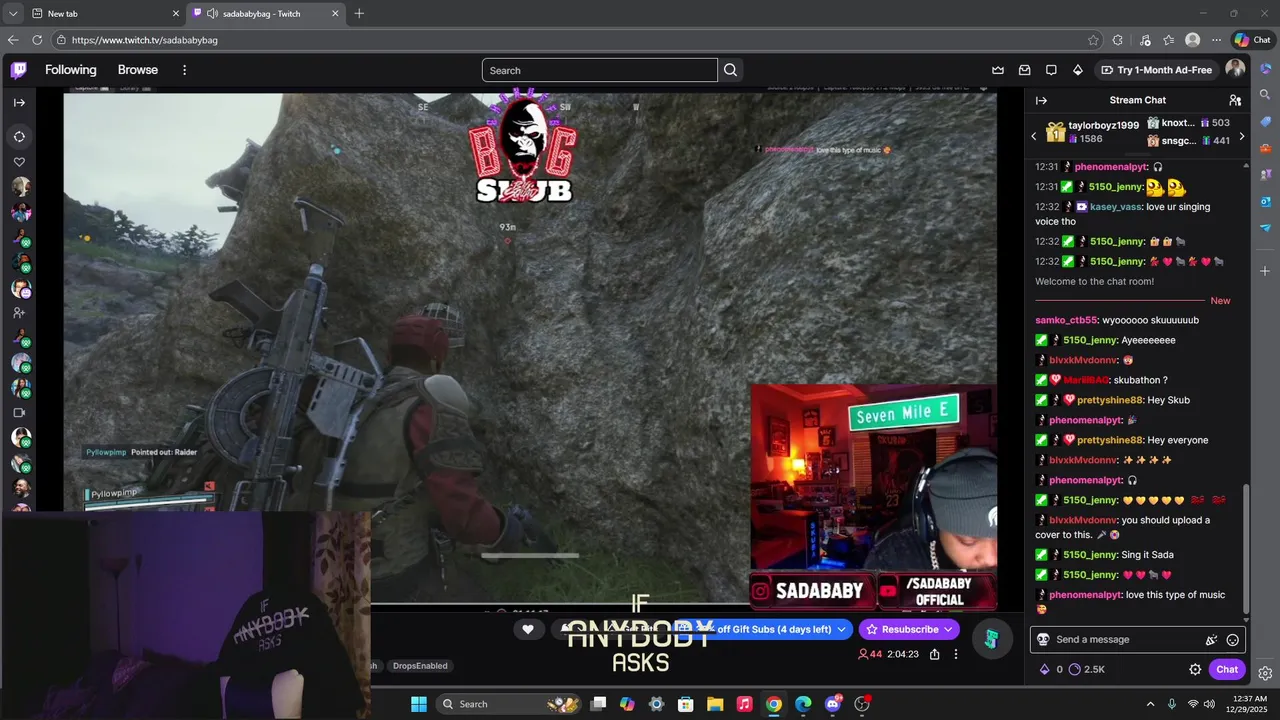The image size is (1280, 720).
Task: Click the followed channels heart icon in sidebar
Action: pos(19,162)
